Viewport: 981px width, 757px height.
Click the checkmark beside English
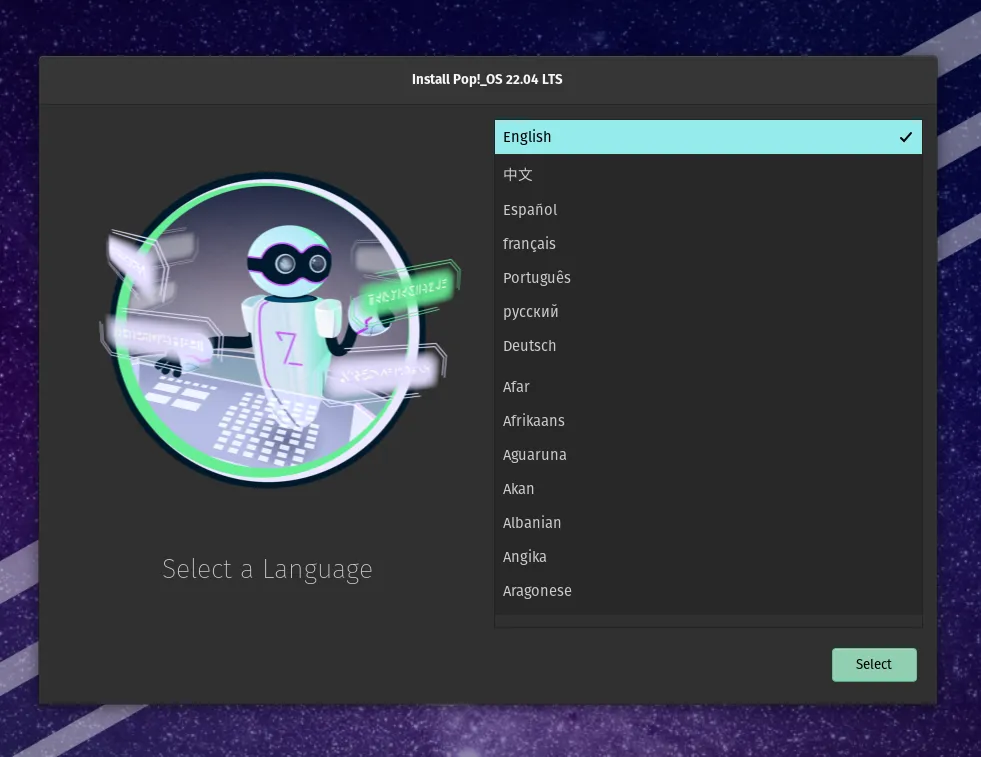[905, 137]
